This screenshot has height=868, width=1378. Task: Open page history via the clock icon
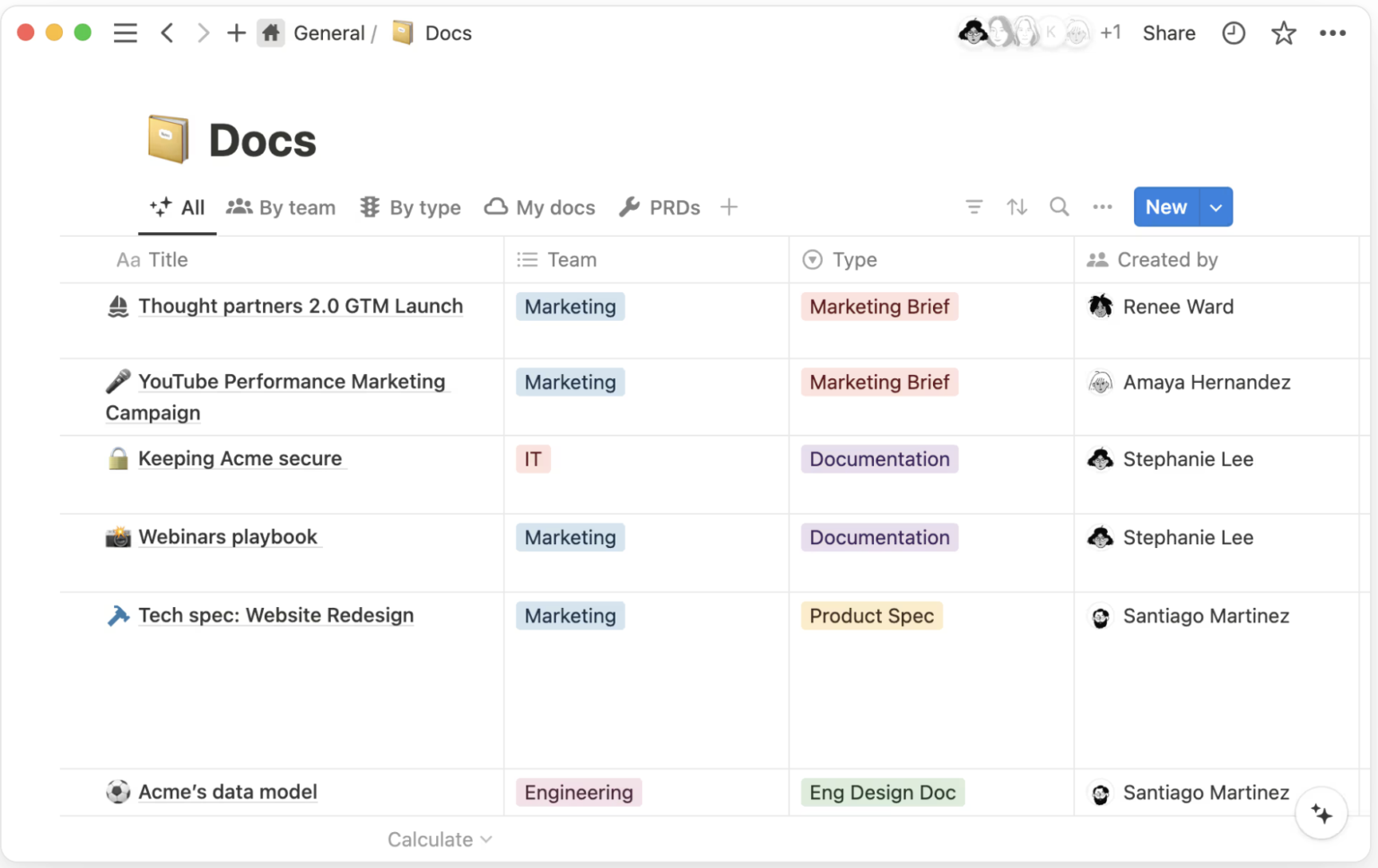[x=1234, y=32]
